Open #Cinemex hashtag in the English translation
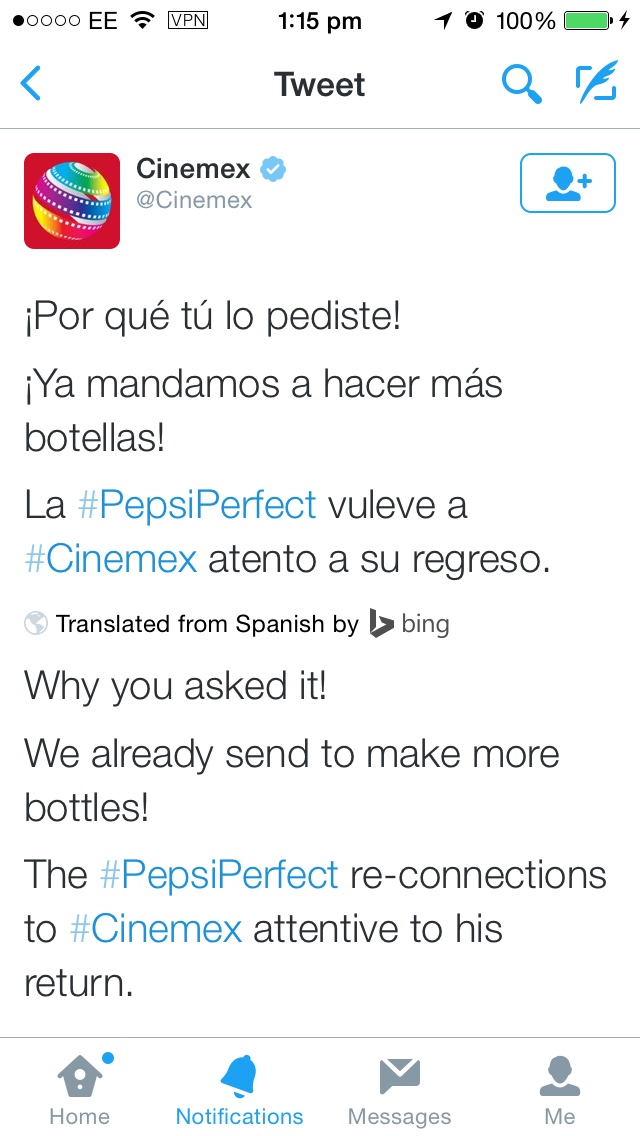The width and height of the screenshot is (640, 1136). pos(156,928)
